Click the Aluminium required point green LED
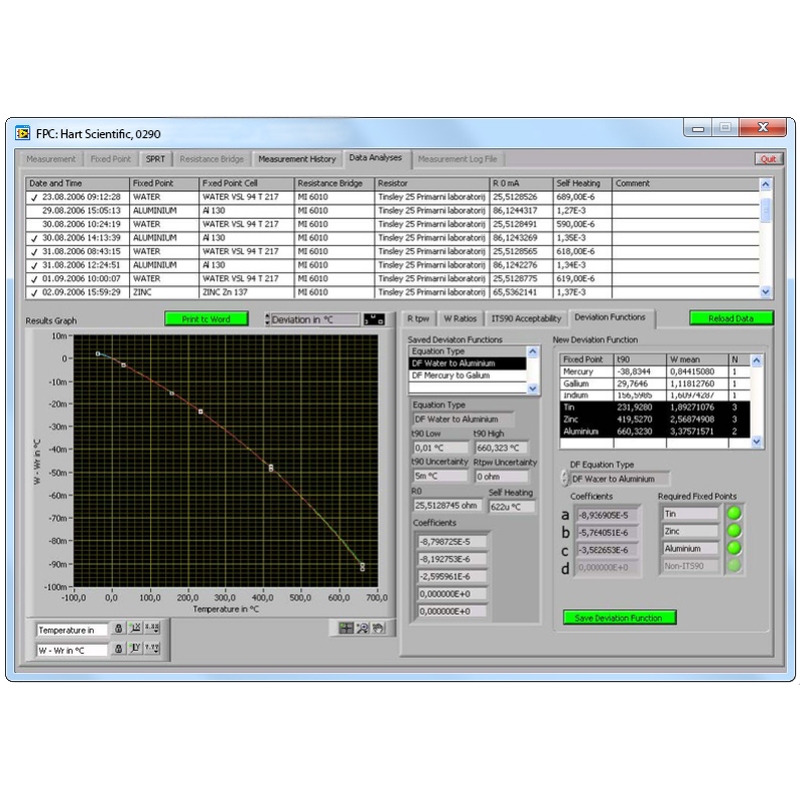 pos(734,548)
